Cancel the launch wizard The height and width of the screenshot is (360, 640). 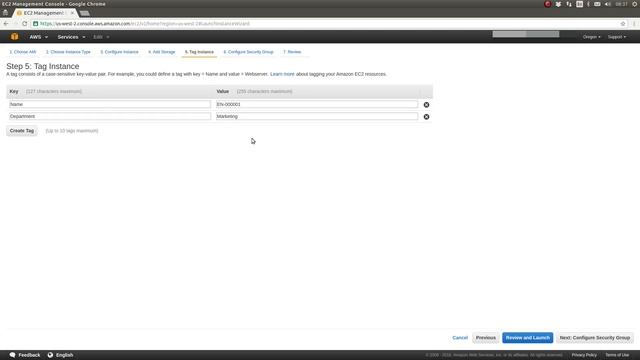click(460, 338)
